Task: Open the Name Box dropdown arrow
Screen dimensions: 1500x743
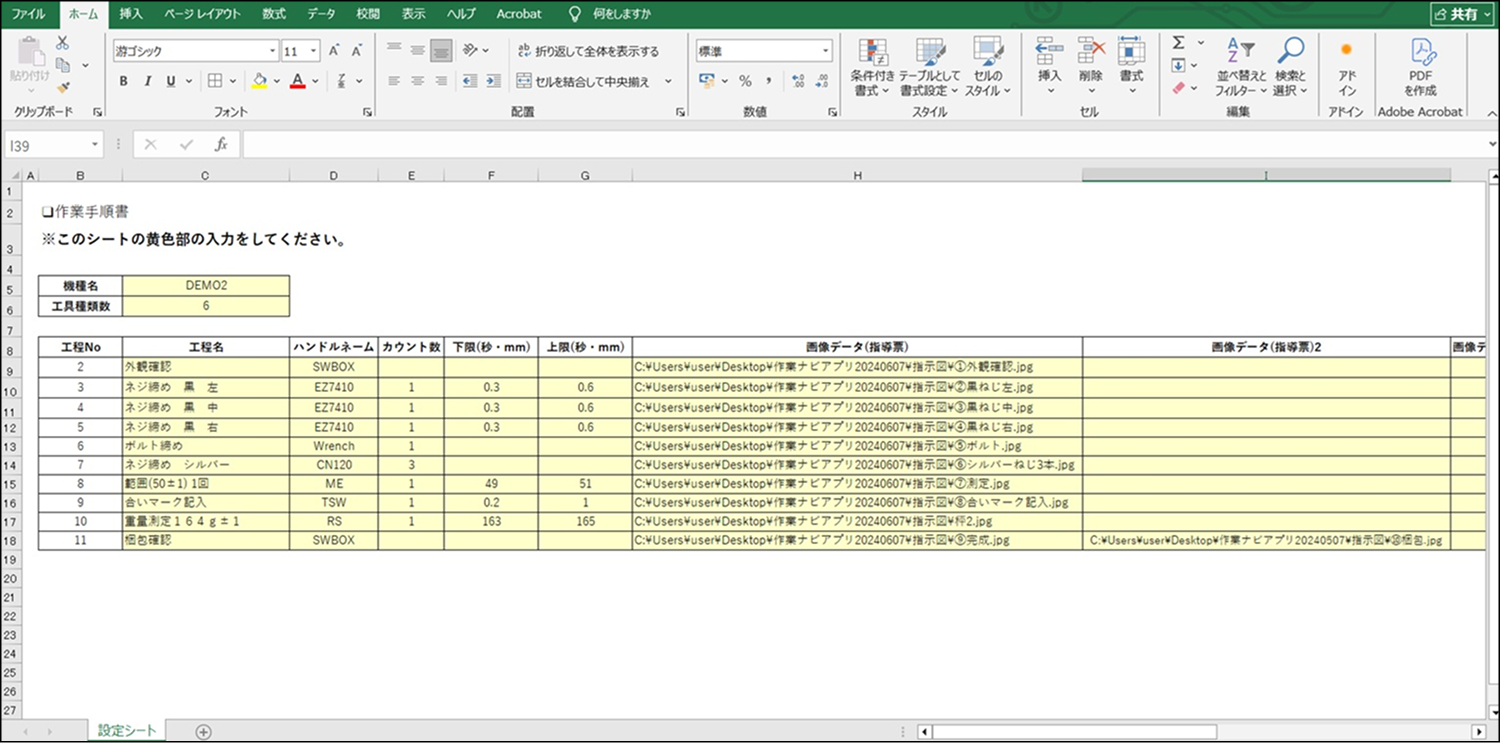Action: pos(95,145)
